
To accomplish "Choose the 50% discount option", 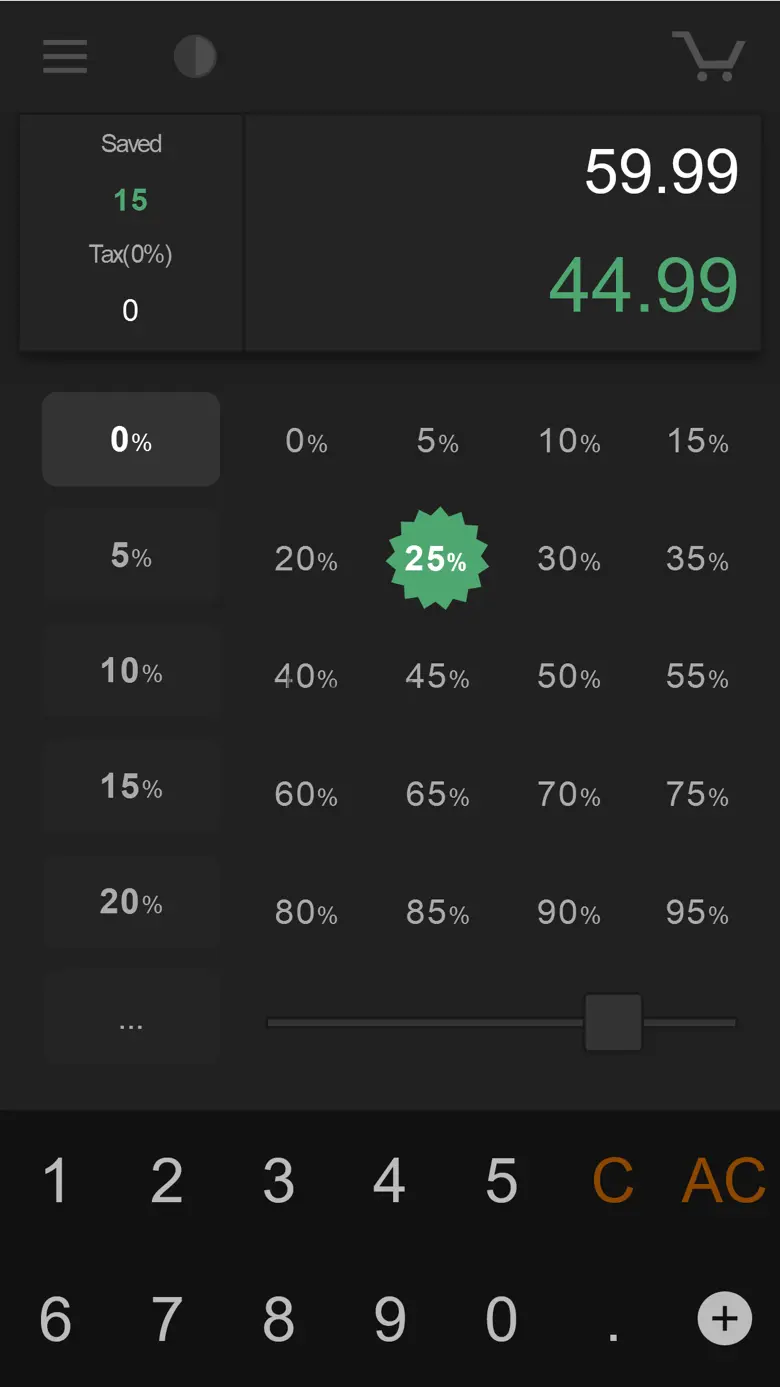I will click(568, 676).
